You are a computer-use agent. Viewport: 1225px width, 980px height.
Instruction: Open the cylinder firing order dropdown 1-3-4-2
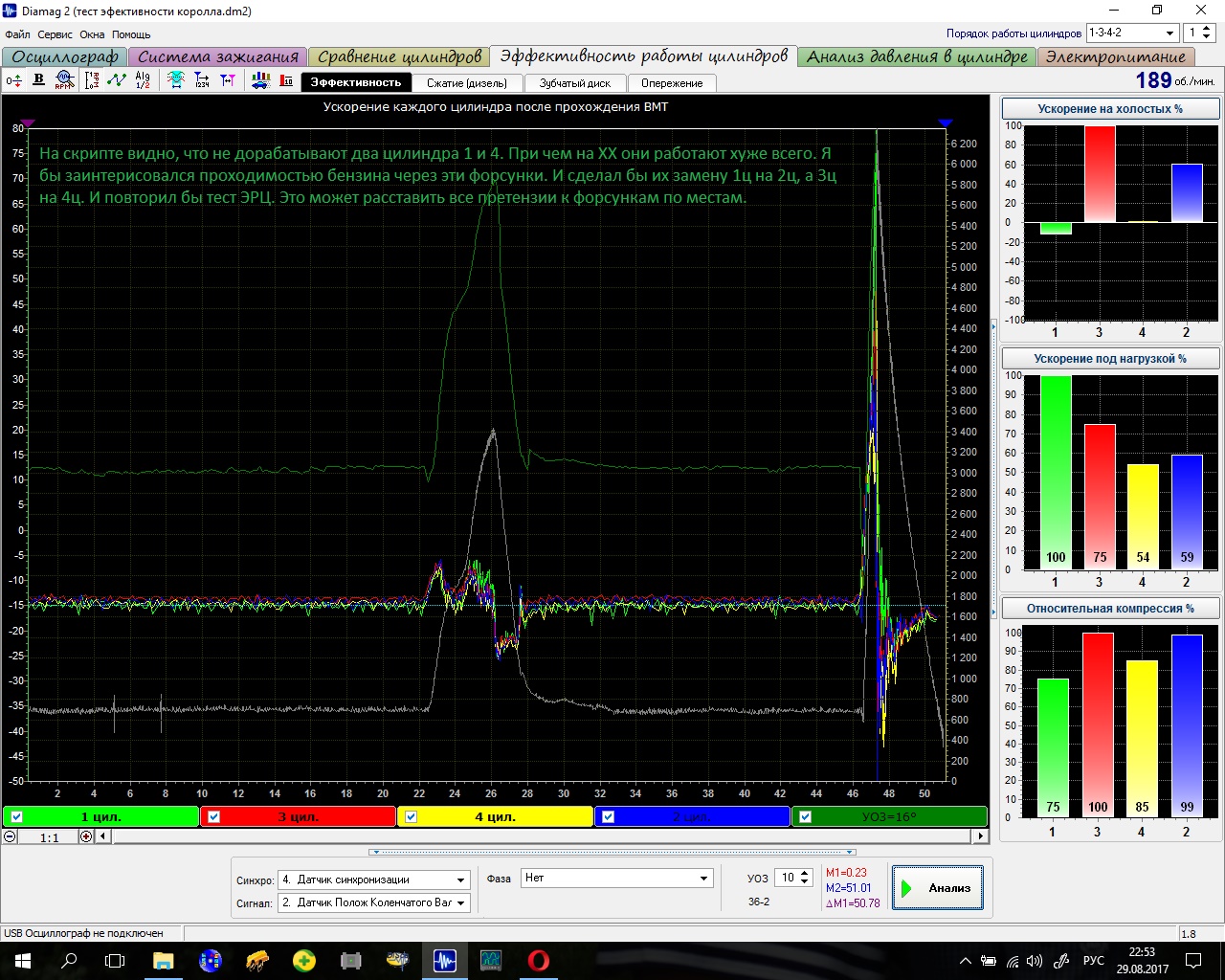coord(1131,33)
